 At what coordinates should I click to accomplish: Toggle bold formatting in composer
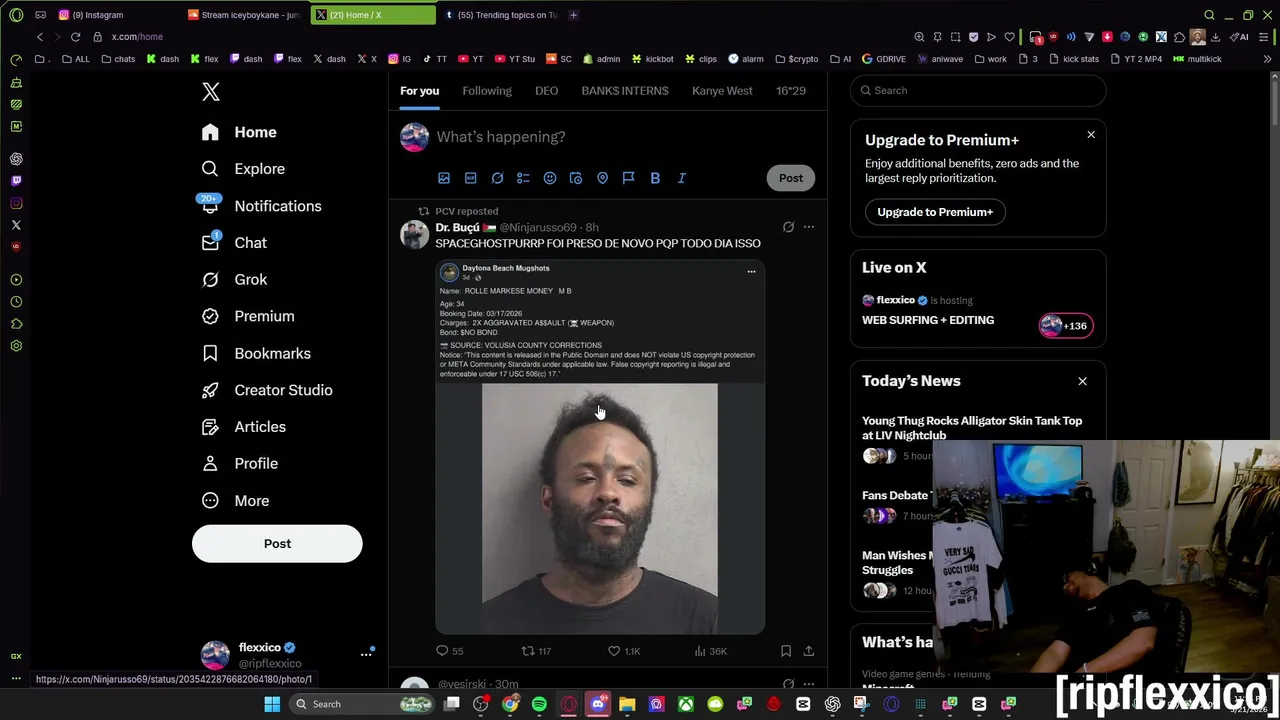pyautogui.click(x=655, y=178)
